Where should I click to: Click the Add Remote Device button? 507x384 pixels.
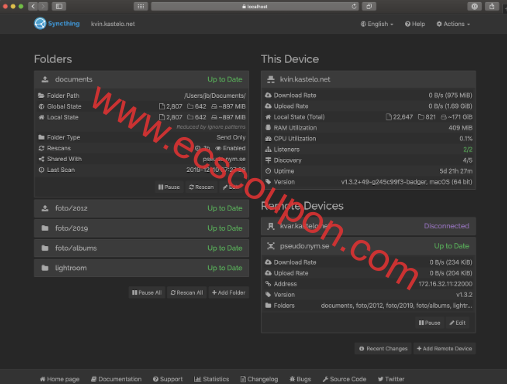(x=444, y=349)
